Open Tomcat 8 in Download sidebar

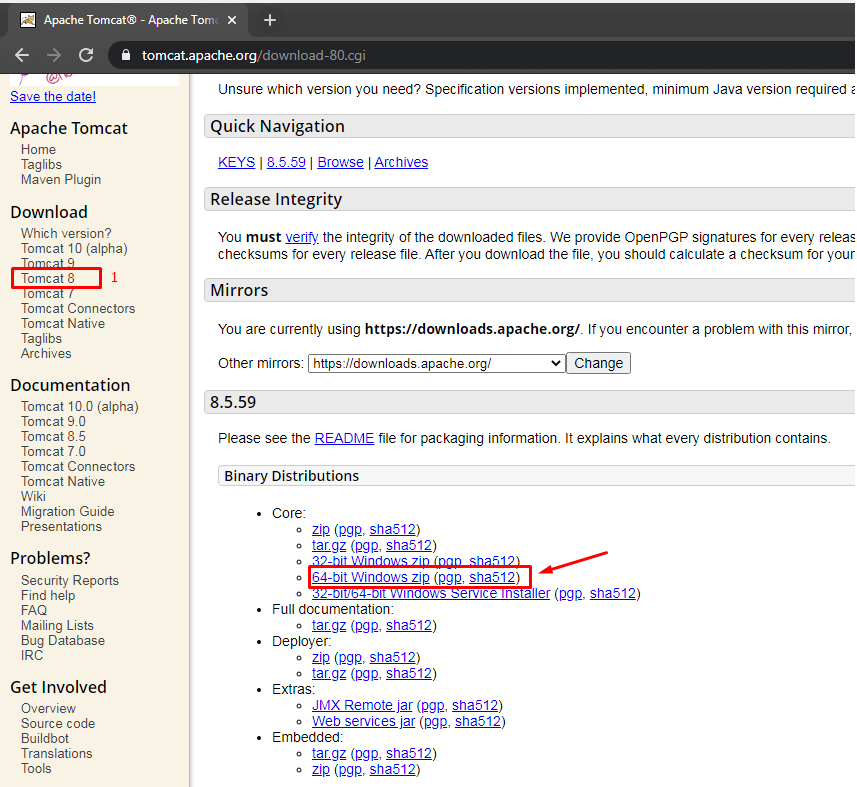[48, 278]
